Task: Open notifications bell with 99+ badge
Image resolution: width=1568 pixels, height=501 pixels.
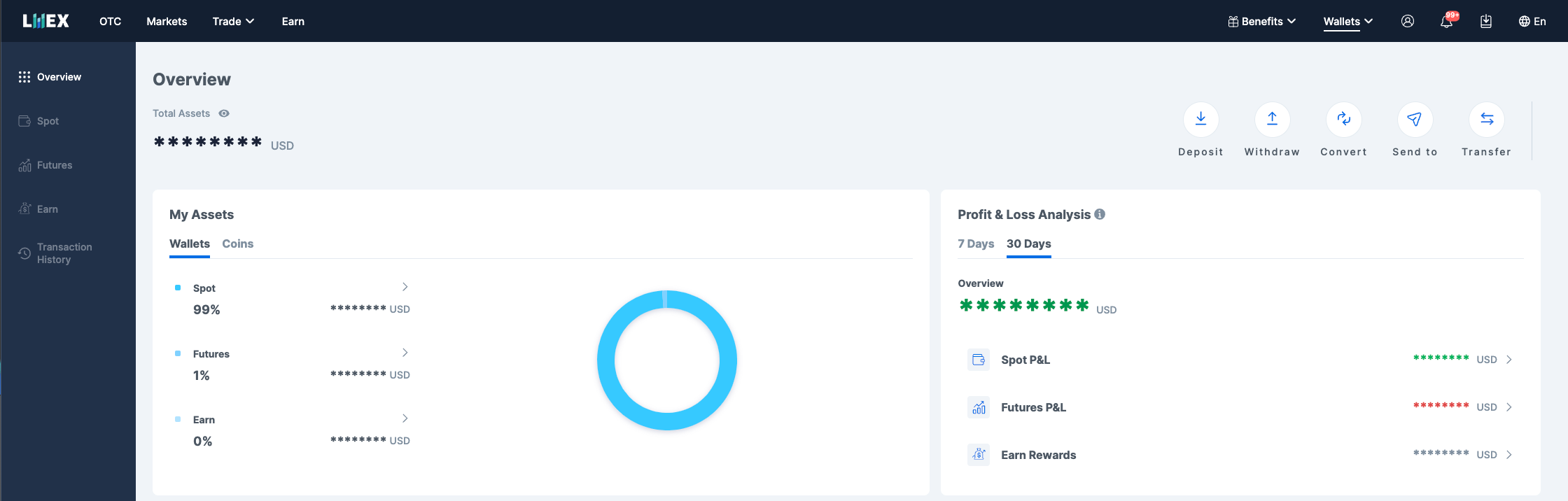Action: [x=1447, y=21]
